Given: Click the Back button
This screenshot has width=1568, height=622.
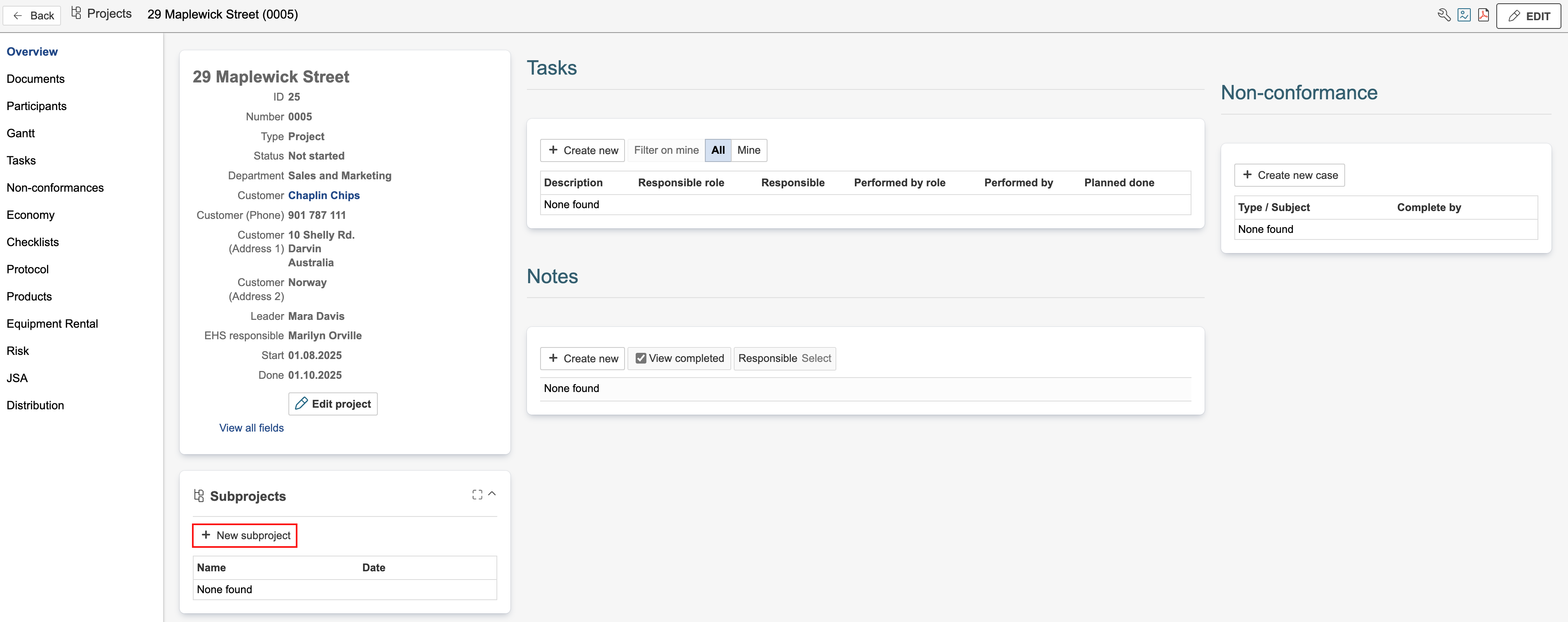Looking at the screenshot, I should pos(32,15).
